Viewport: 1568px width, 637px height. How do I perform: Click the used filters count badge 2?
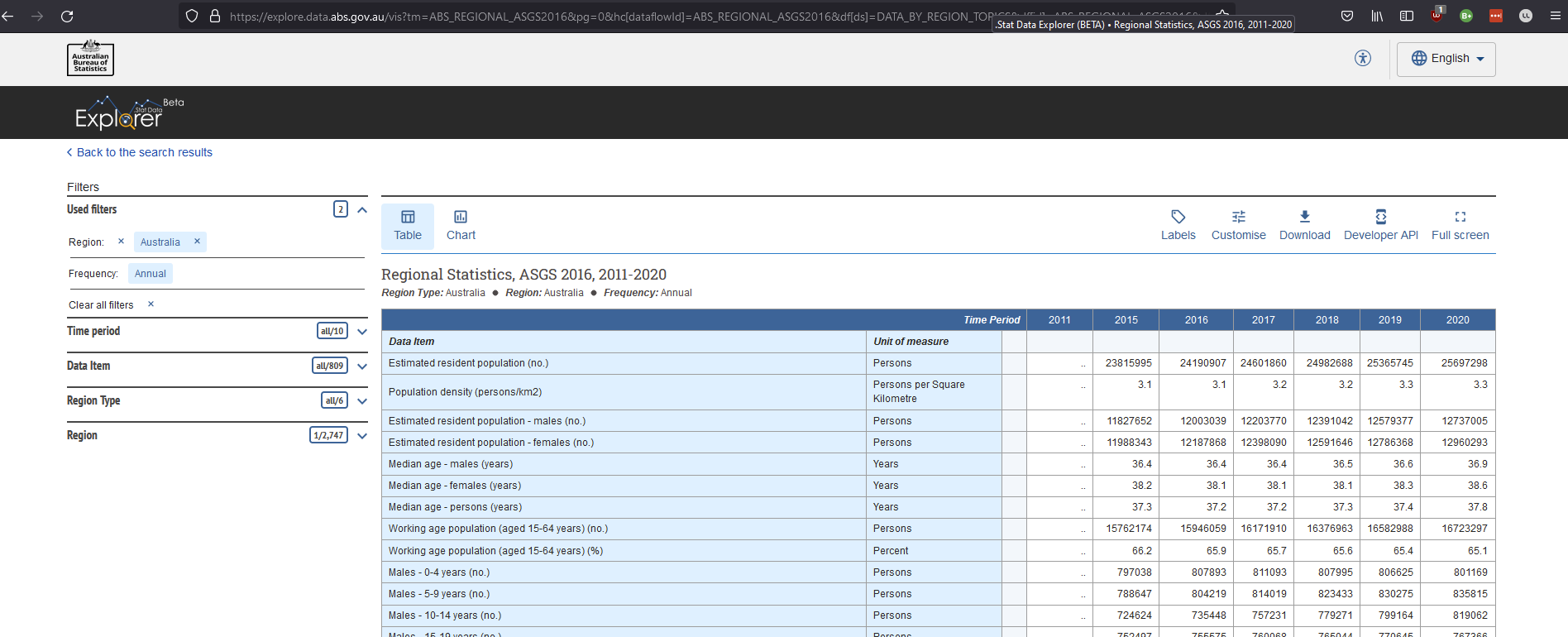point(341,209)
